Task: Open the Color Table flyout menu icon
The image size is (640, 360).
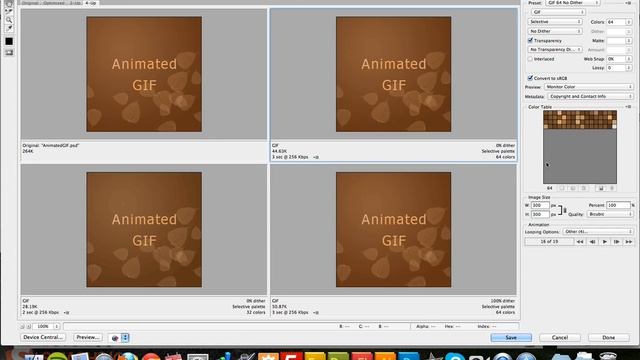Action: (x=628, y=107)
